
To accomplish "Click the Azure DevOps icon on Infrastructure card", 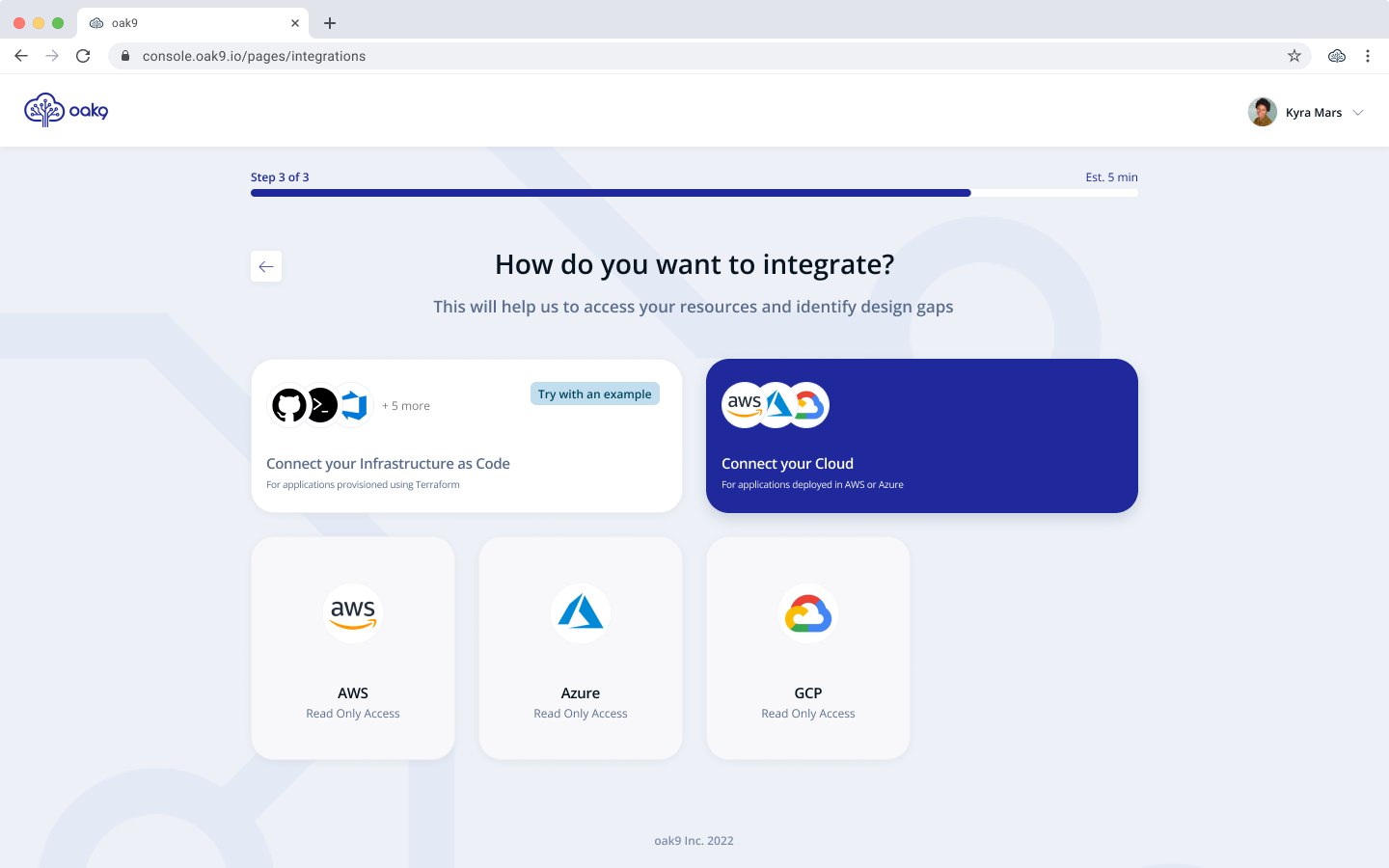I will 354,405.
